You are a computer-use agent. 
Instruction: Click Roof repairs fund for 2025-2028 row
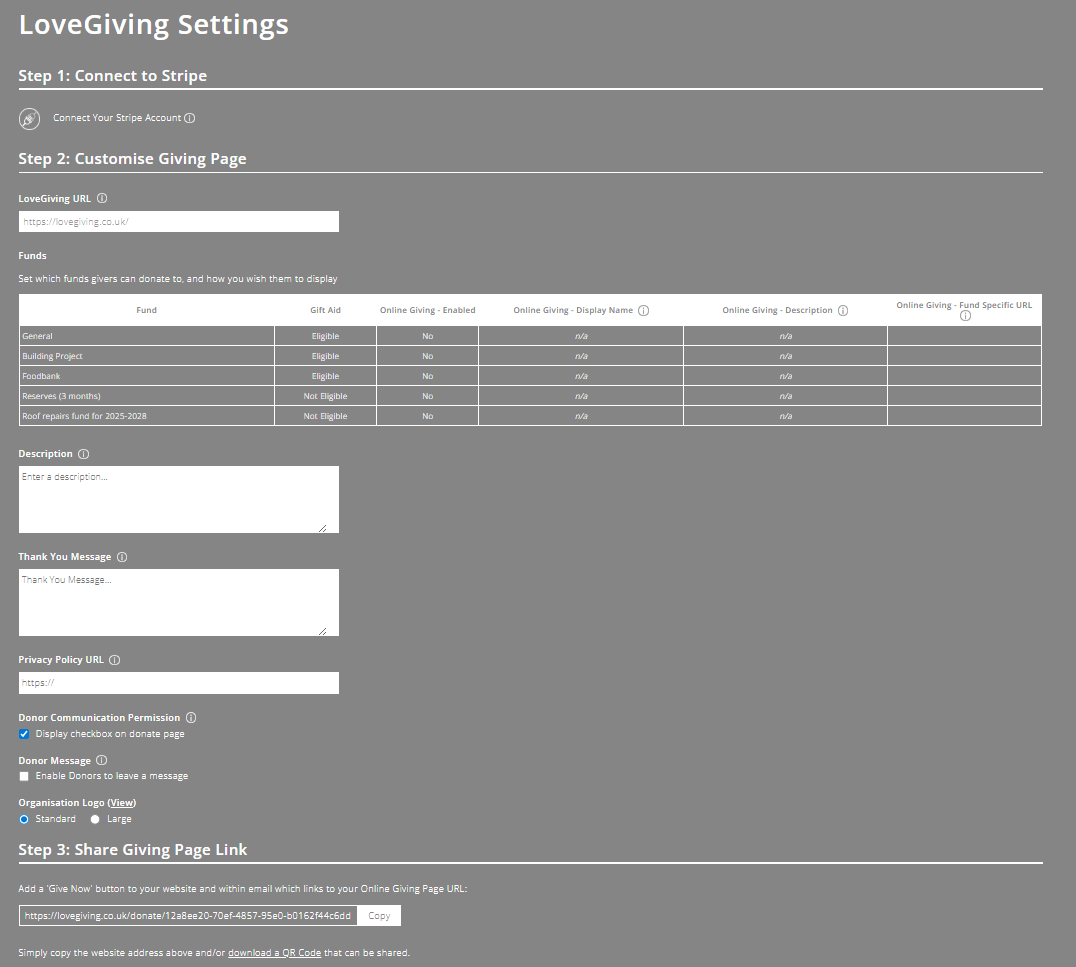[x=84, y=416]
